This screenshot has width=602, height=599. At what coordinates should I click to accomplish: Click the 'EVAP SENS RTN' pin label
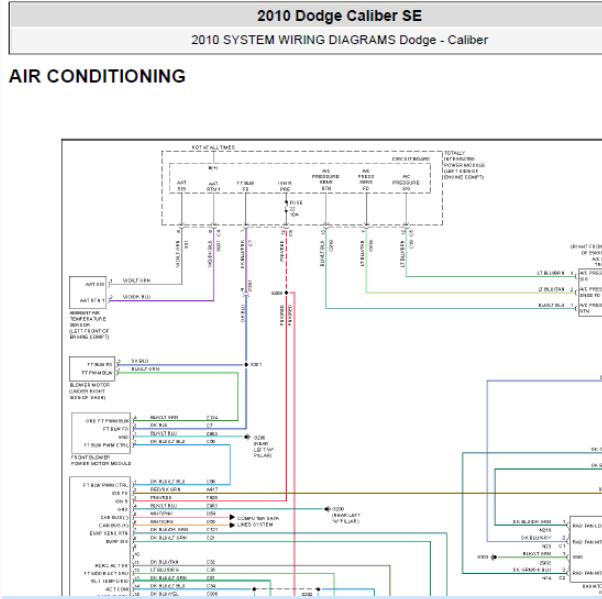pos(109,533)
